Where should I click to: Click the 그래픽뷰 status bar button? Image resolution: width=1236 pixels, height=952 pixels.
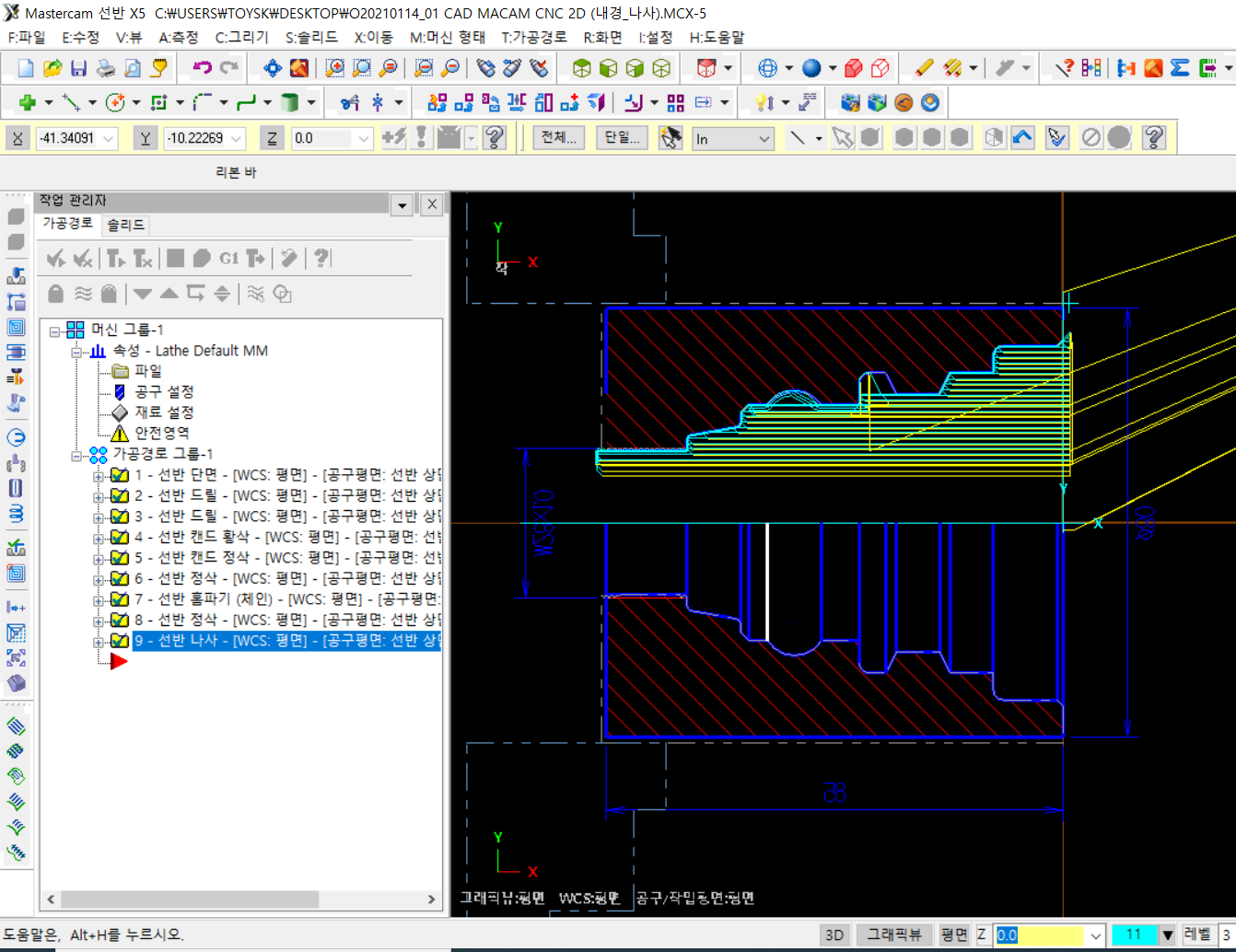pyautogui.click(x=894, y=935)
